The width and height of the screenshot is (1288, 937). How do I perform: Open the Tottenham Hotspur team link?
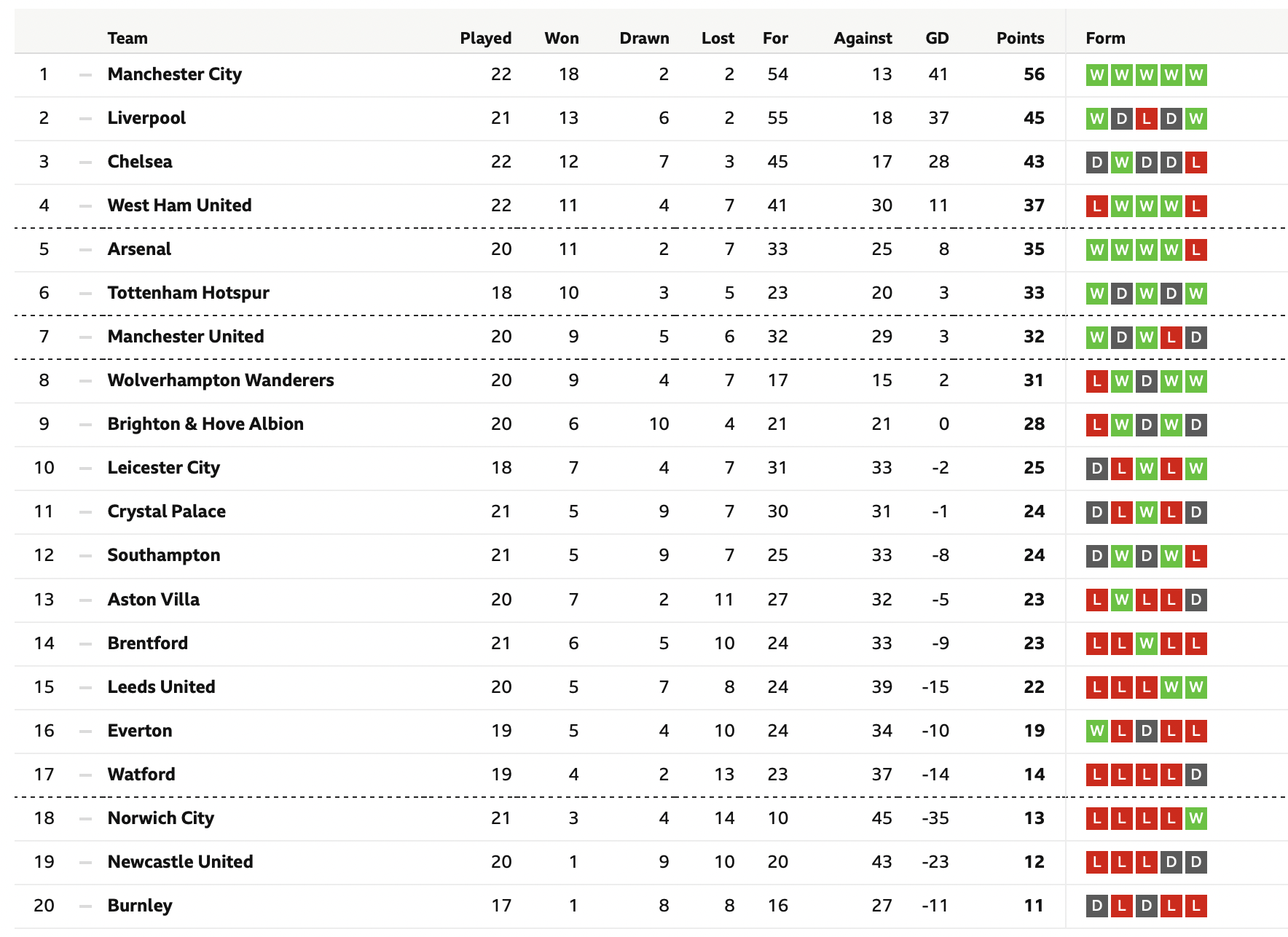point(189,293)
